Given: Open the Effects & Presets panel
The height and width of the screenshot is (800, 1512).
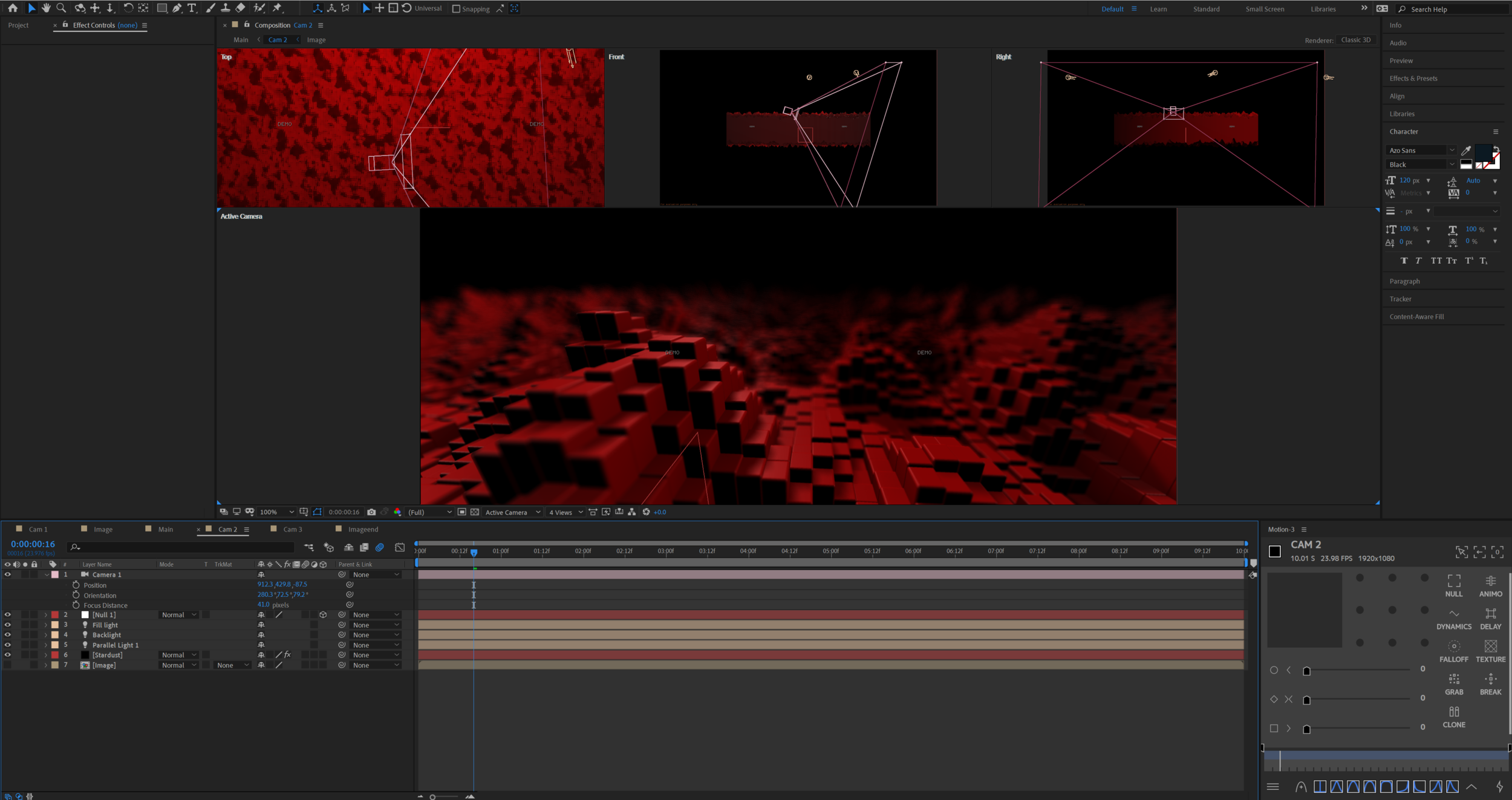Looking at the screenshot, I should 1413,79.
